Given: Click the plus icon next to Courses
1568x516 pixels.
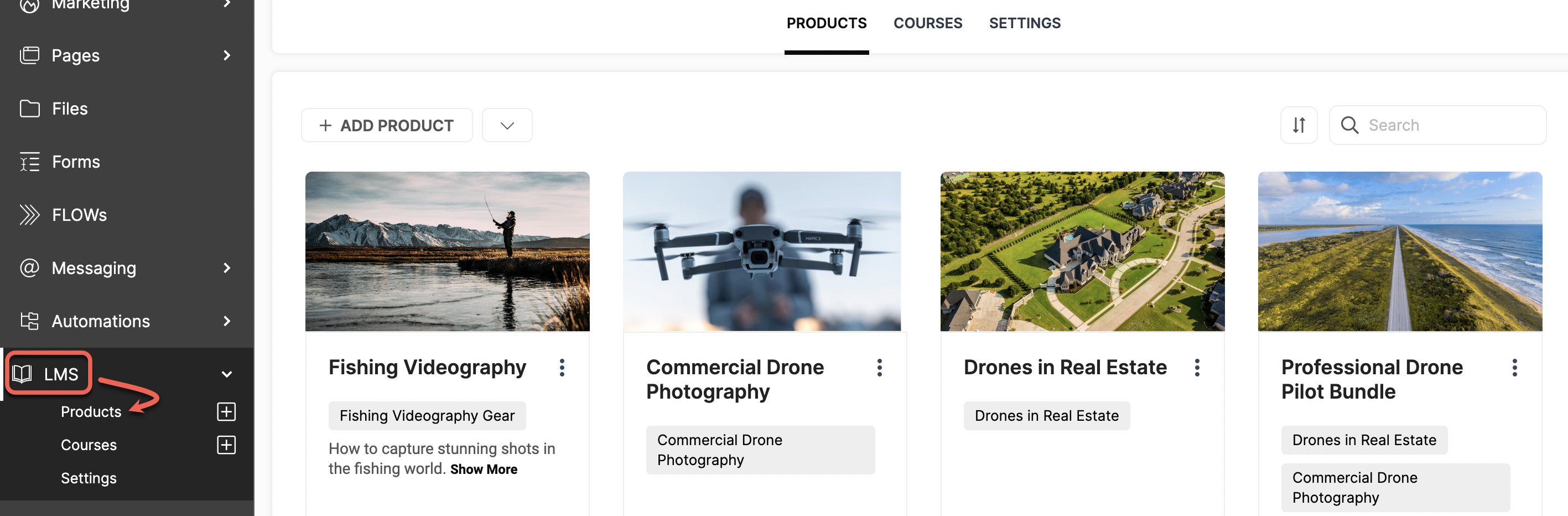Looking at the screenshot, I should 226,445.
